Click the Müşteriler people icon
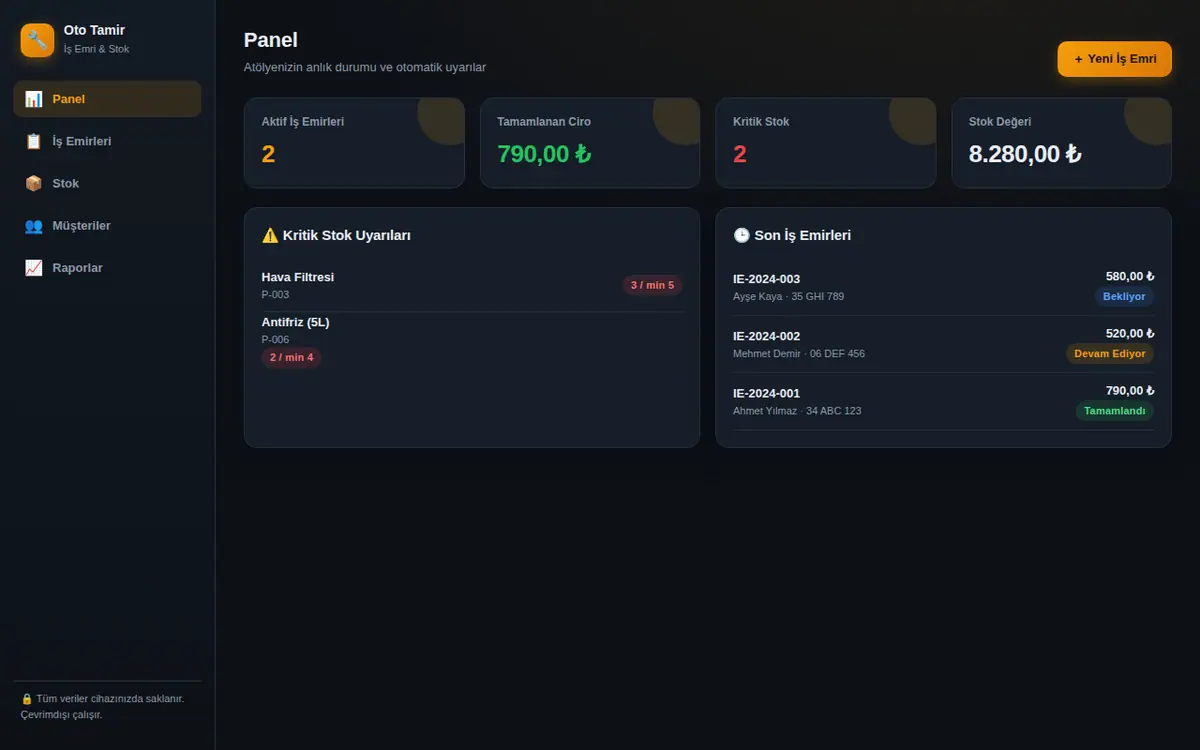 (x=34, y=225)
